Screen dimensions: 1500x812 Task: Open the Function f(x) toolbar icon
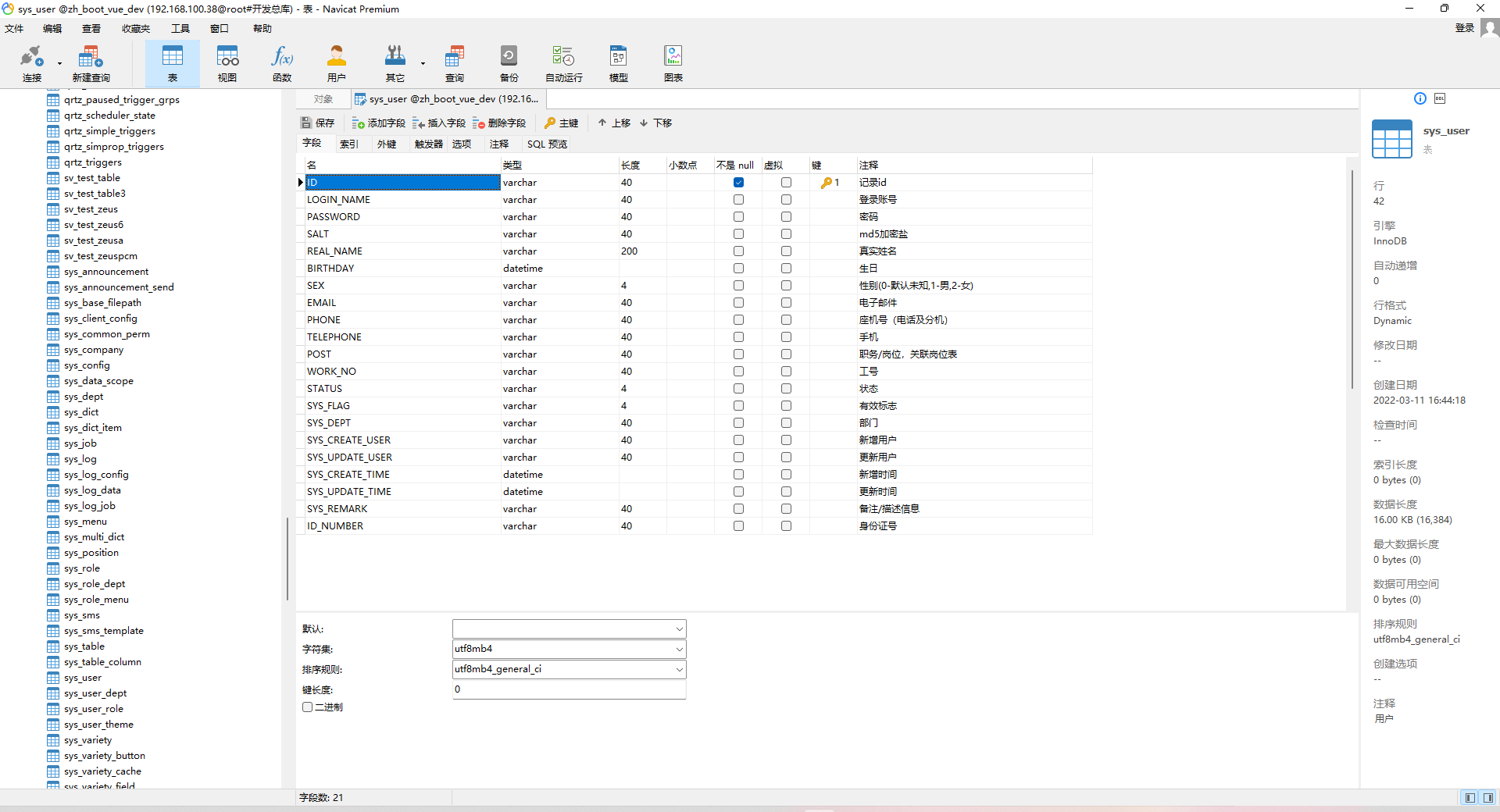(x=282, y=62)
